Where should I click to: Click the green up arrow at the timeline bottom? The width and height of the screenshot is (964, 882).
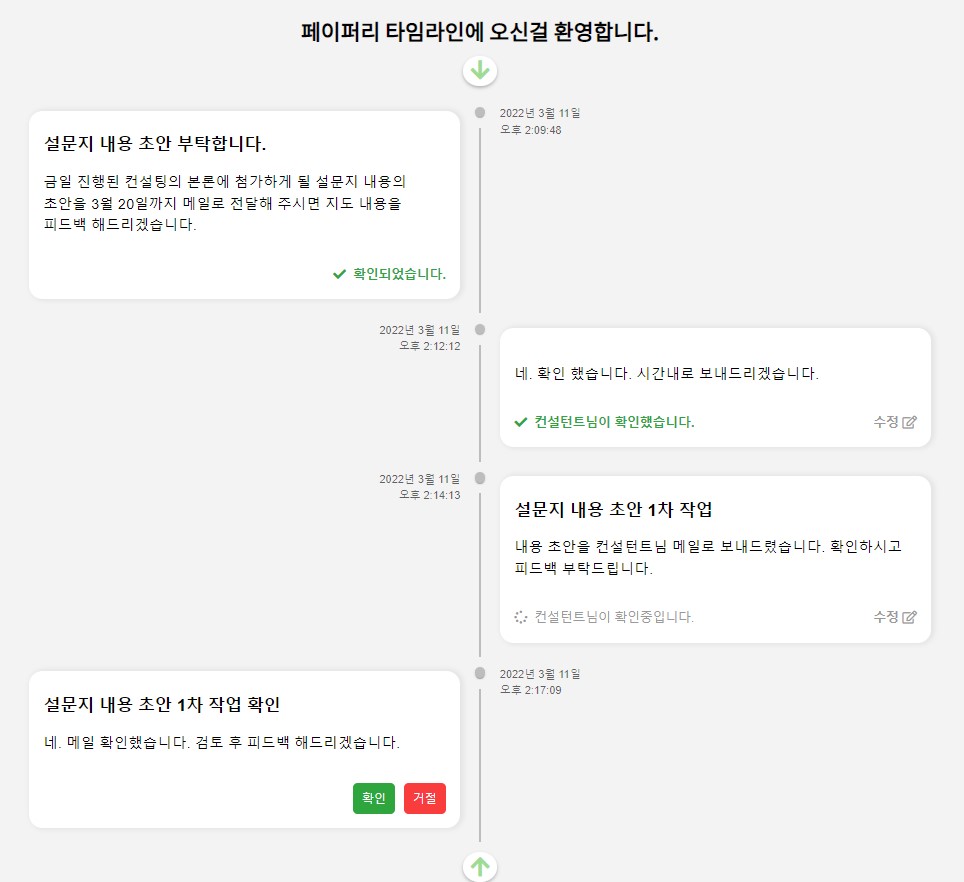(480, 867)
